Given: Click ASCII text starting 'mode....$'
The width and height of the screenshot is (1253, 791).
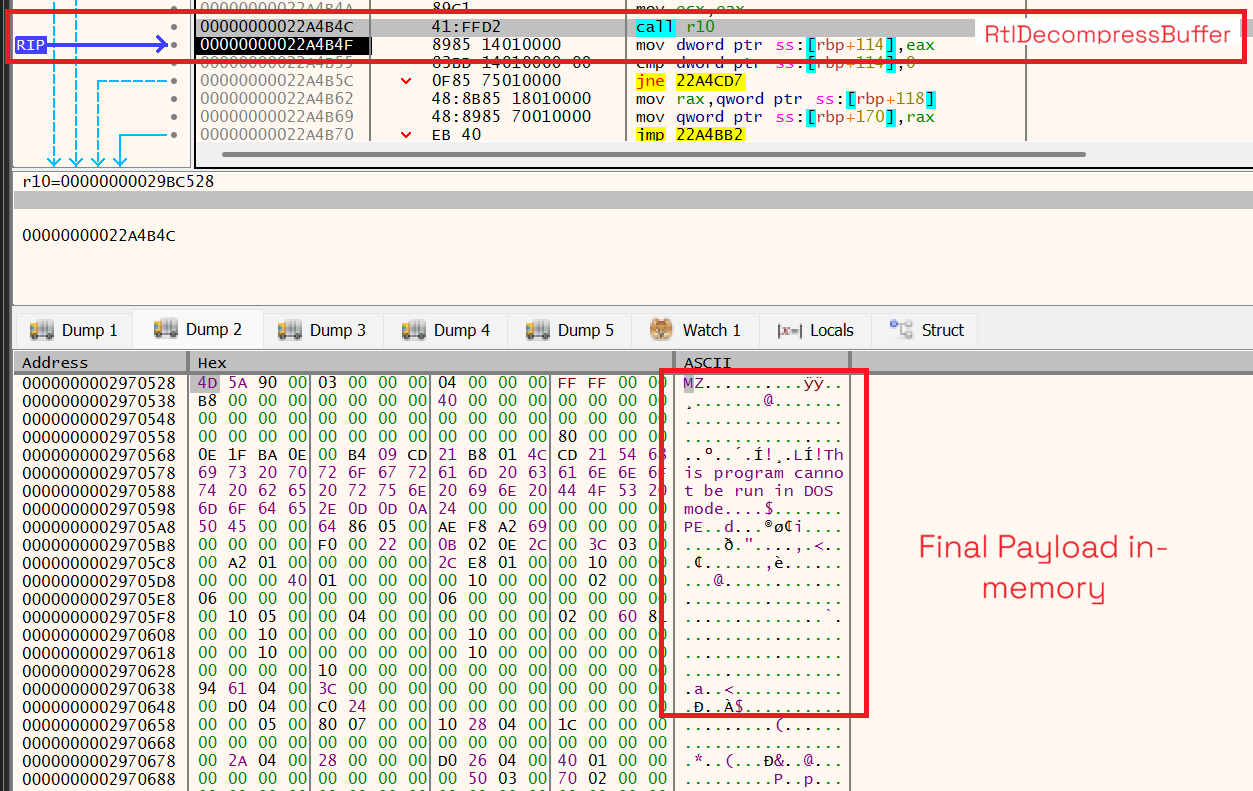Looking at the screenshot, I should (764, 509).
